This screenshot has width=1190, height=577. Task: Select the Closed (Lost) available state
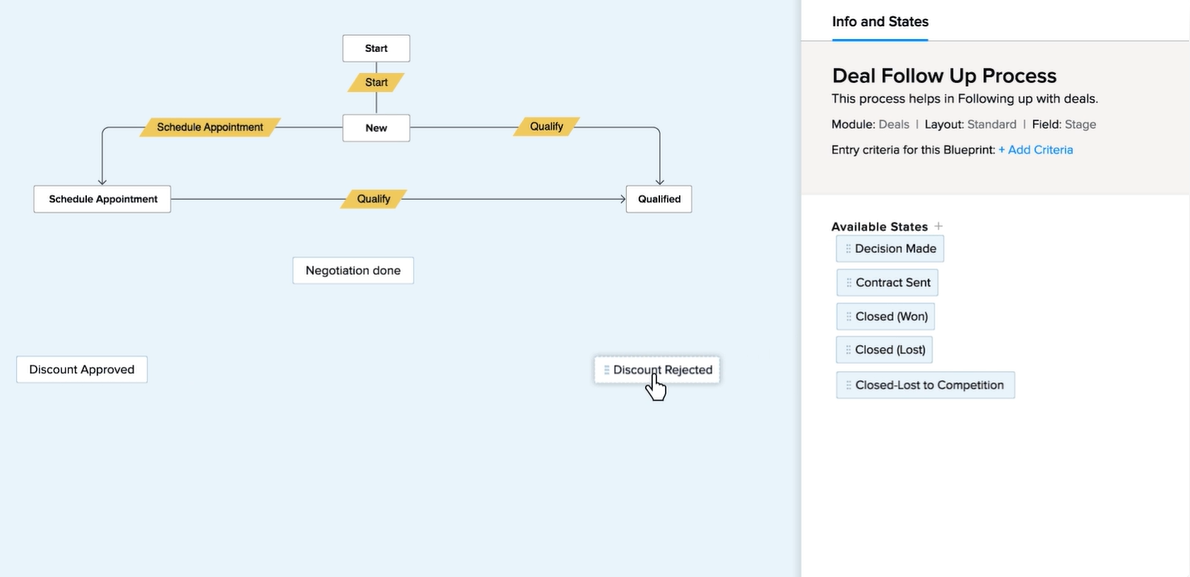[x=884, y=350]
